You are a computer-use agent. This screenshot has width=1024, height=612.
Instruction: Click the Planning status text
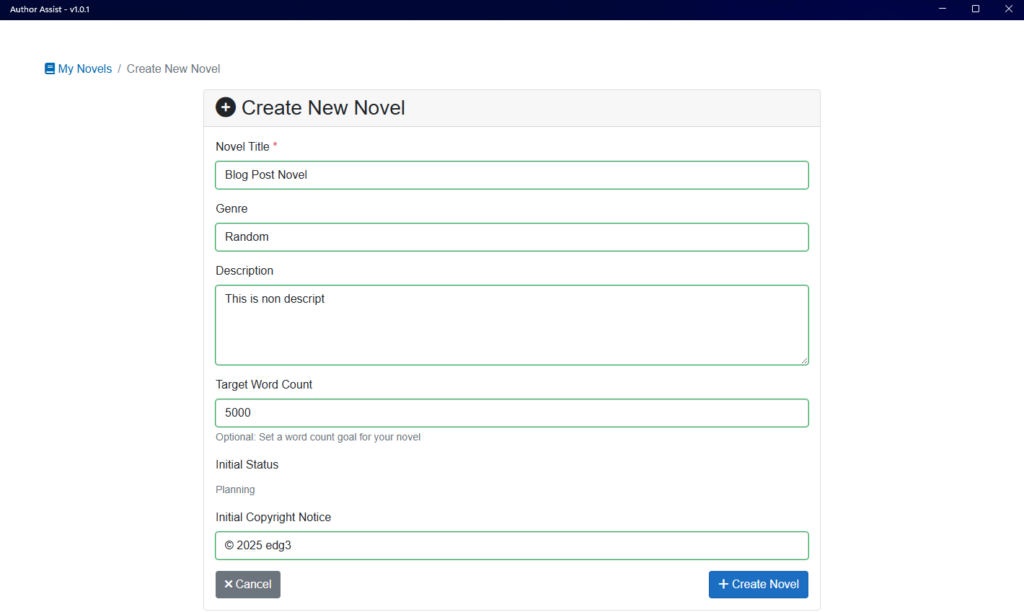[x=235, y=490]
